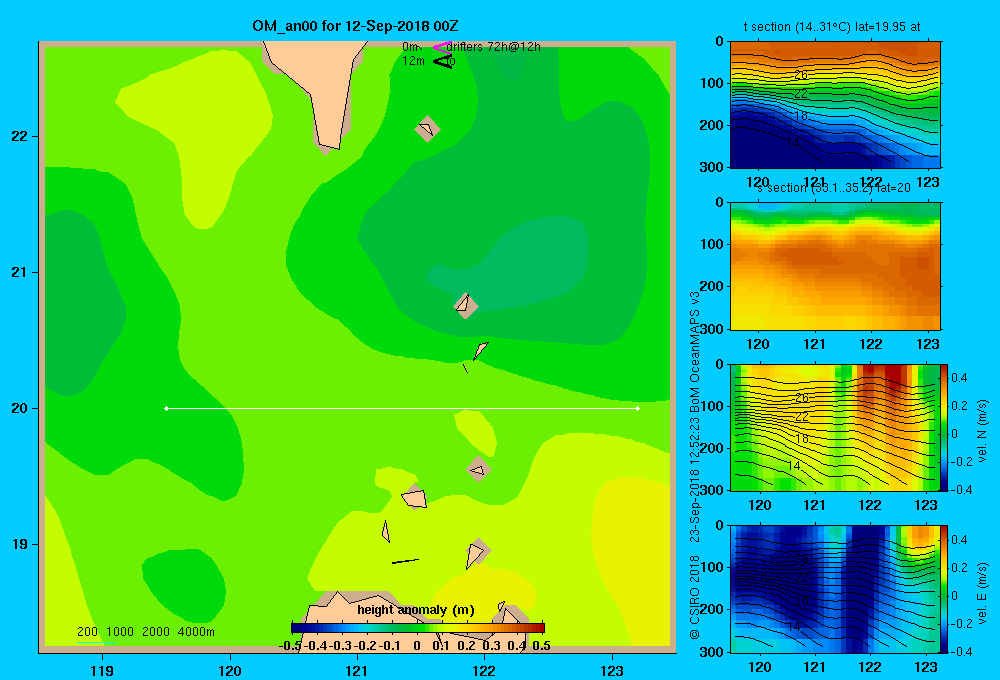The height and width of the screenshot is (680, 1000).
Task: Click the 'vel. N (m/s)' axis label
Action: [983, 431]
